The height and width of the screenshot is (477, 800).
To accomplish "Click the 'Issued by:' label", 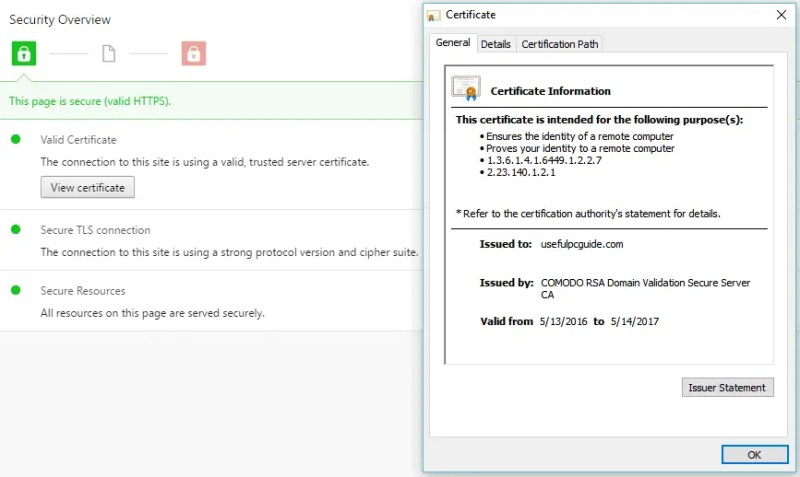I will click(506, 283).
